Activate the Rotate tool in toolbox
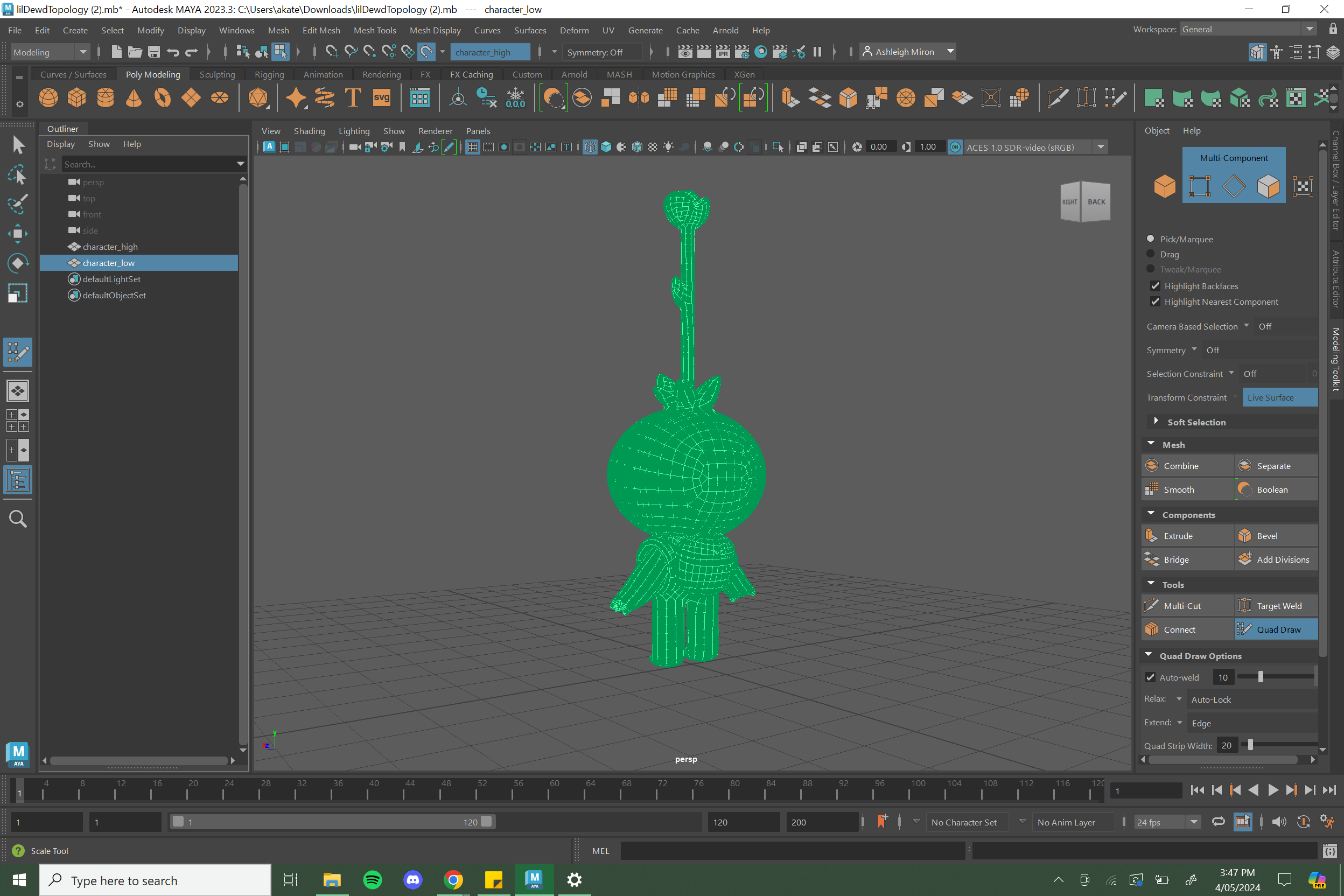Viewport: 1344px width, 896px height. click(x=18, y=263)
